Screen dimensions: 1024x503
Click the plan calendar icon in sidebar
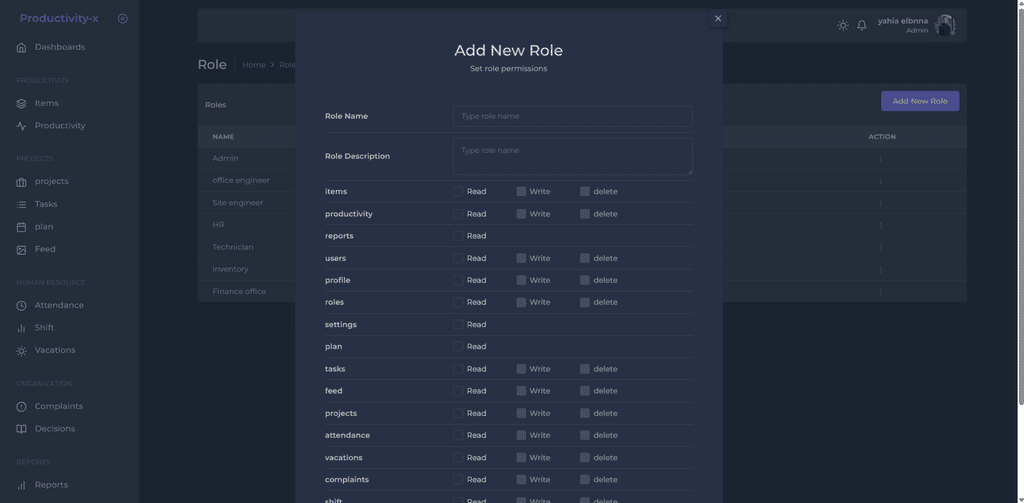click(x=22, y=227)
